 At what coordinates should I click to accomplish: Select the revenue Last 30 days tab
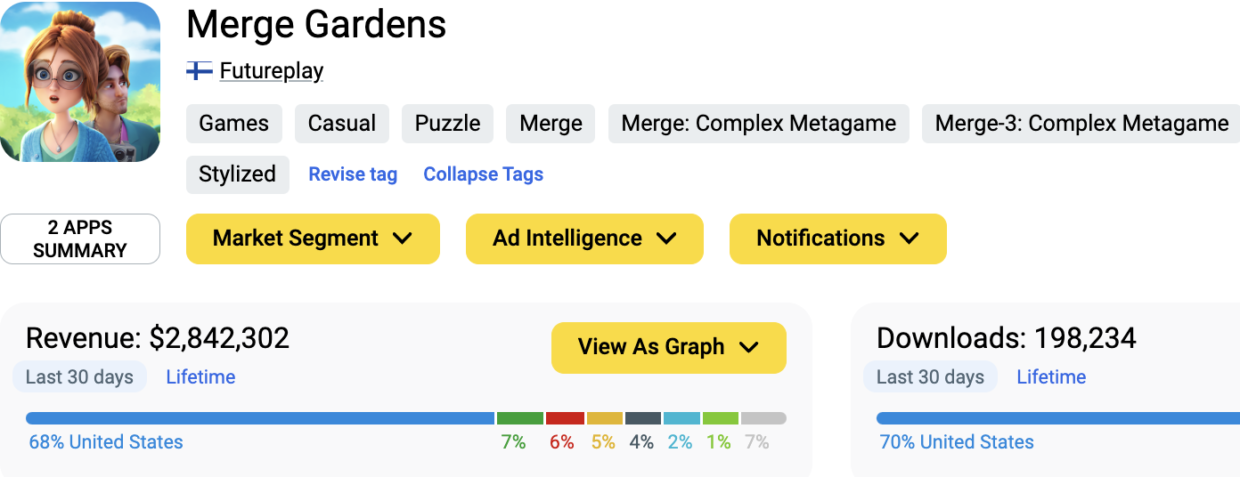coord(80,377)
